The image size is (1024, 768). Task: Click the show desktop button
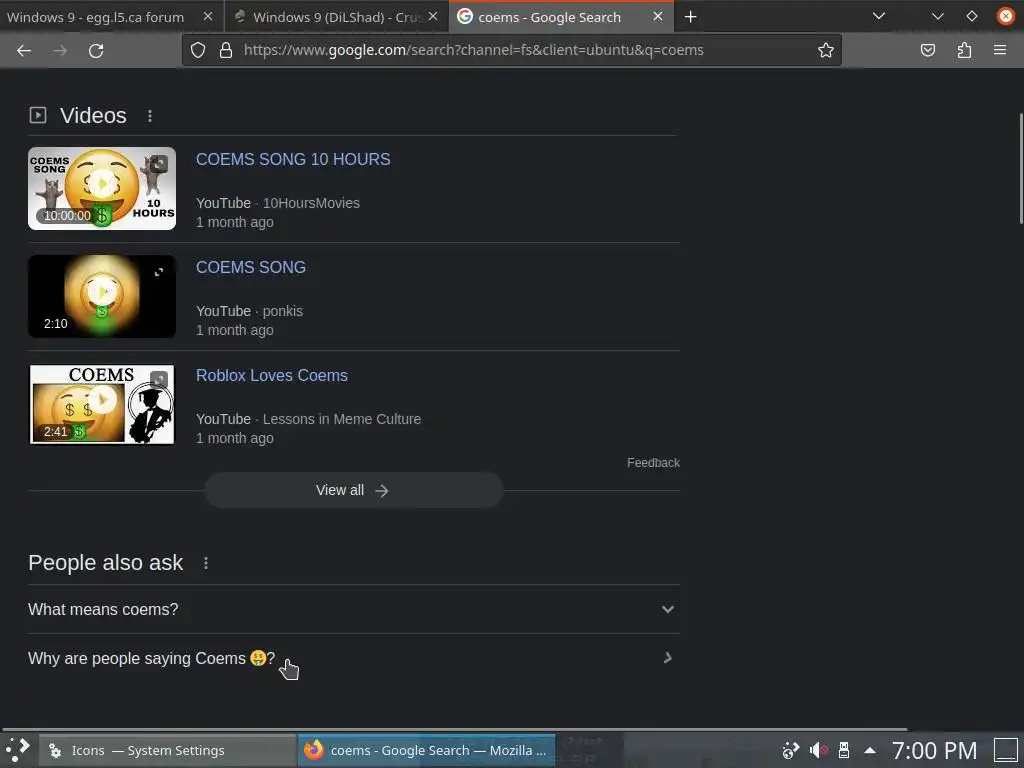[1005, 750]
